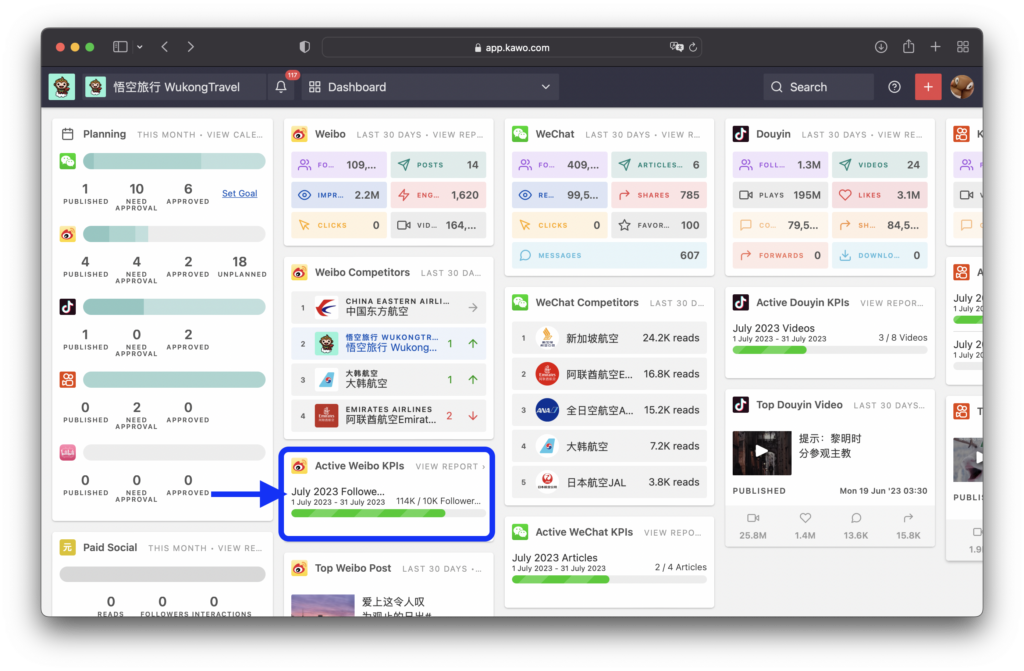Click the Safari share icon
Image resolution: width=1024 pixels, height=671 pixels.
tap(908, 46)
